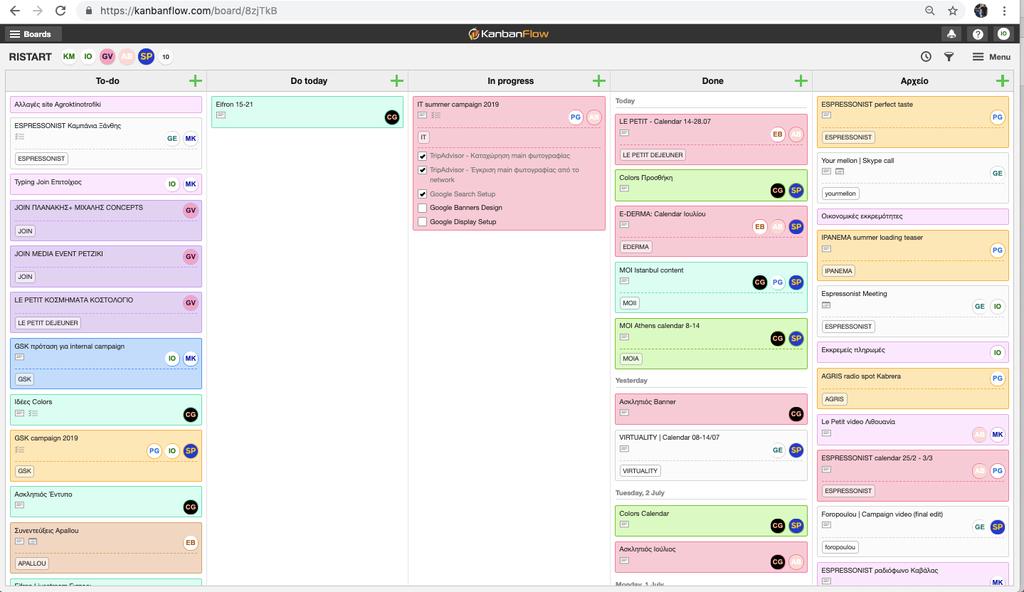
Task: Select the Do today column header
Action: [309, 81]
